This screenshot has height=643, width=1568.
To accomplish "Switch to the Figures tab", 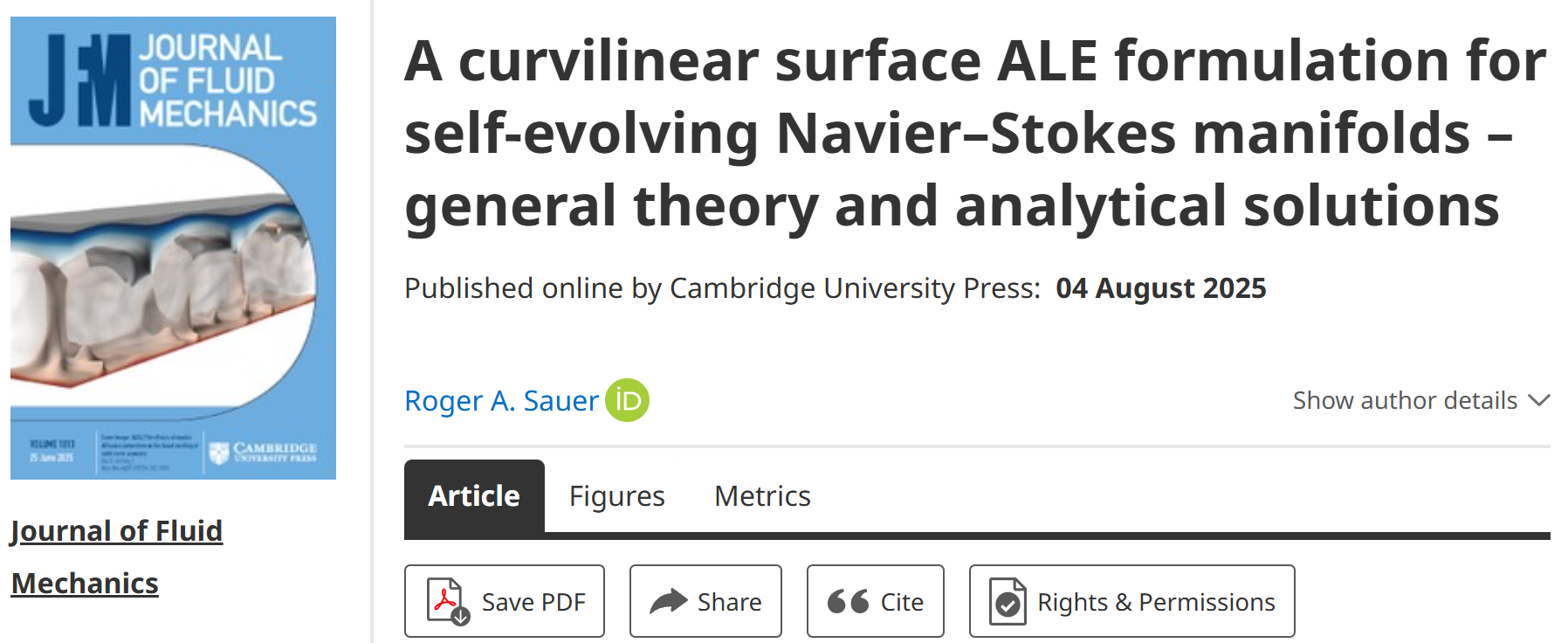I will pos(616,495).
